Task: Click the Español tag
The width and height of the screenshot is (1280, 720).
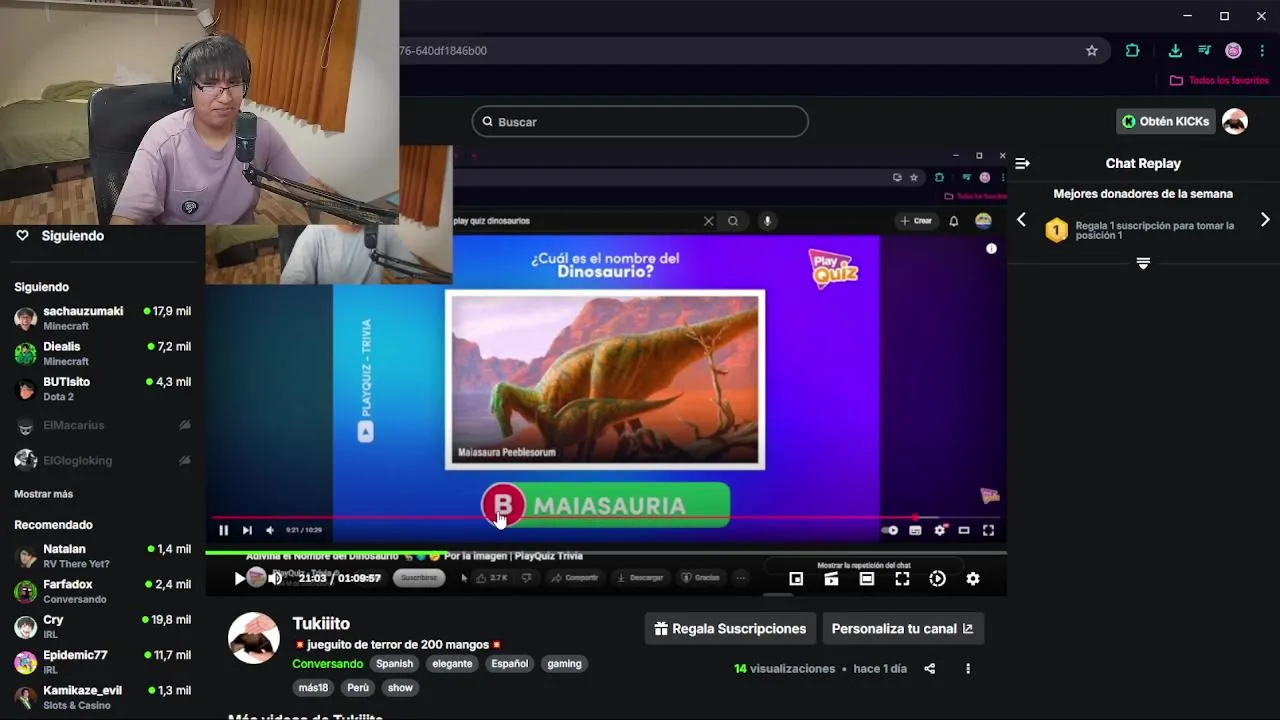Action: click(x=509, y=664)
